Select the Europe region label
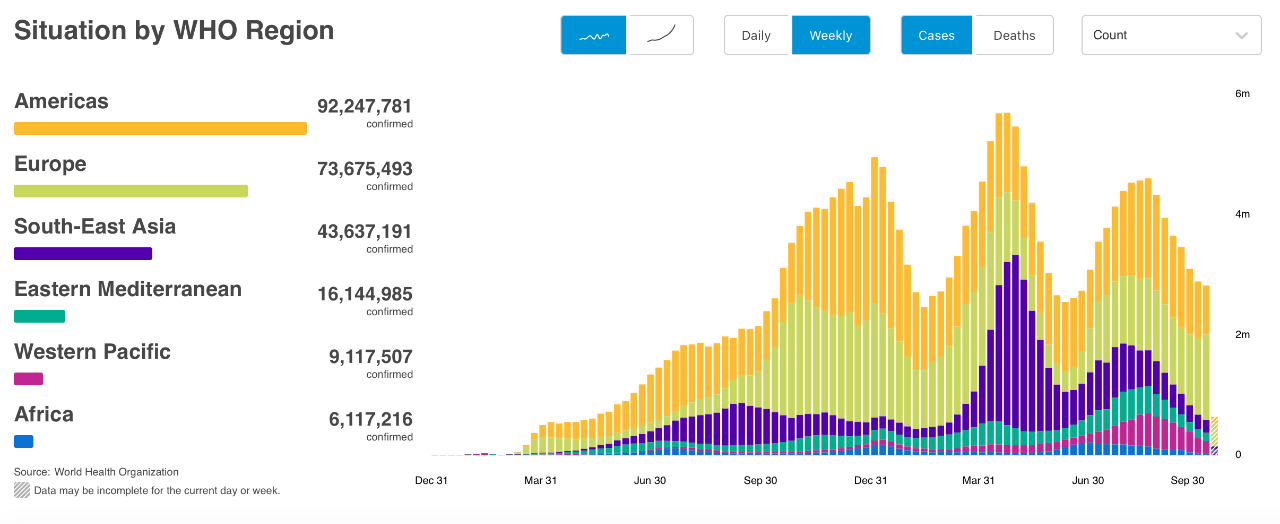The width and height of the screenshot is (1280, 524). click(50, 164)
